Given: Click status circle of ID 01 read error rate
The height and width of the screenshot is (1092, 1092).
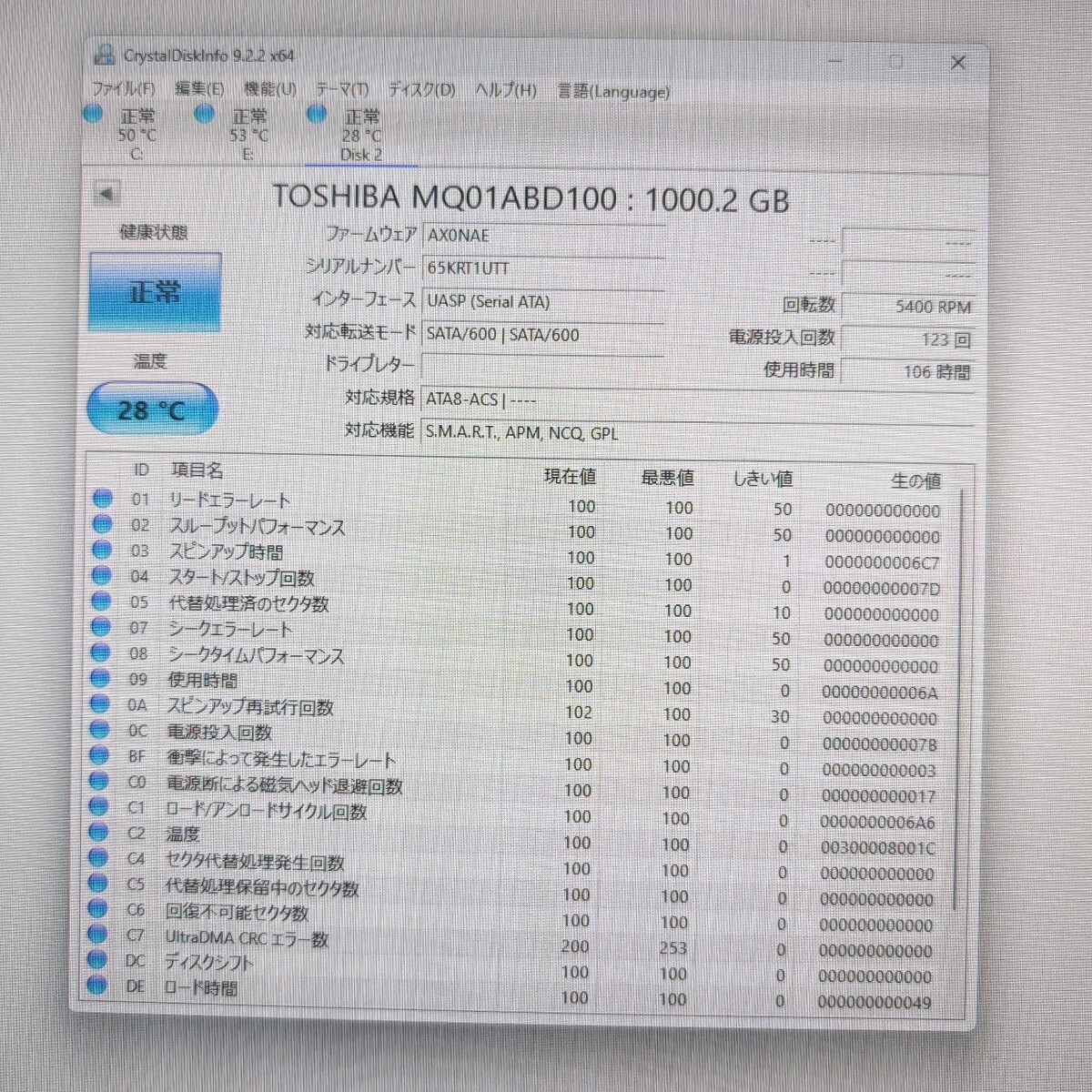Looking at the screenshot, I should (x=102, y=498).
